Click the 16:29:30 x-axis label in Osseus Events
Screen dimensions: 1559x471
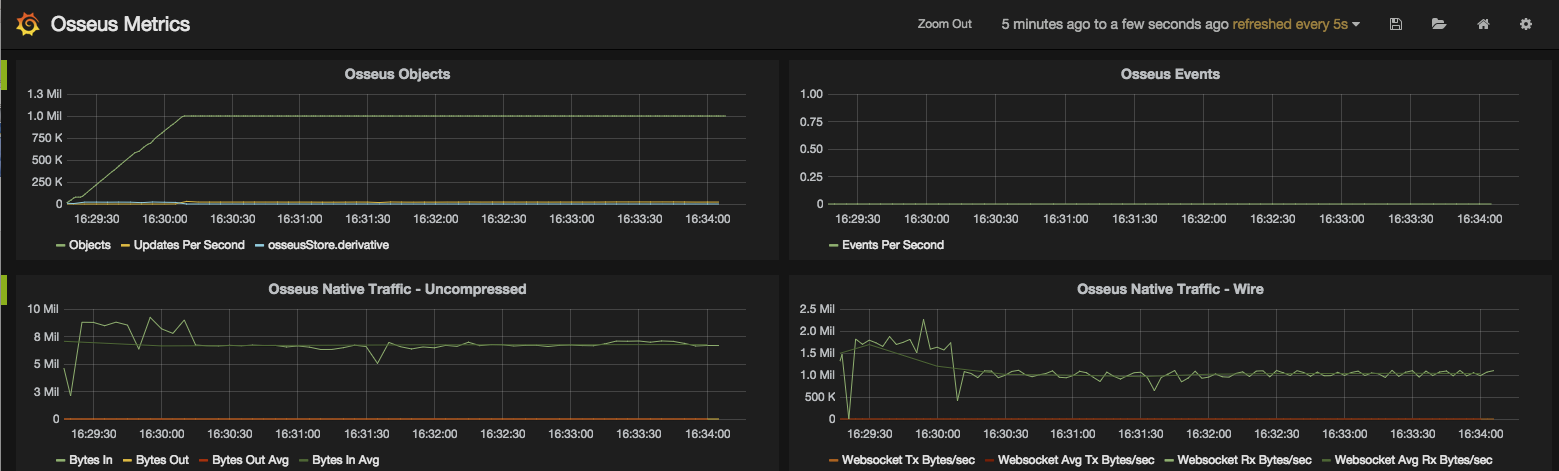tap(859, 218)
